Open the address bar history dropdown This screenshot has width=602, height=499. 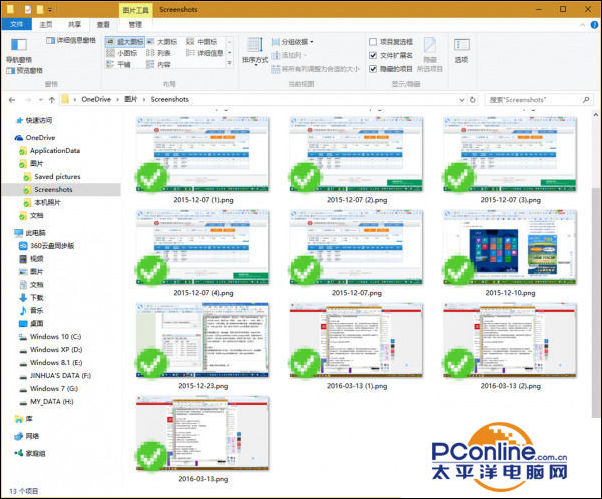click(x=462, y=100)
